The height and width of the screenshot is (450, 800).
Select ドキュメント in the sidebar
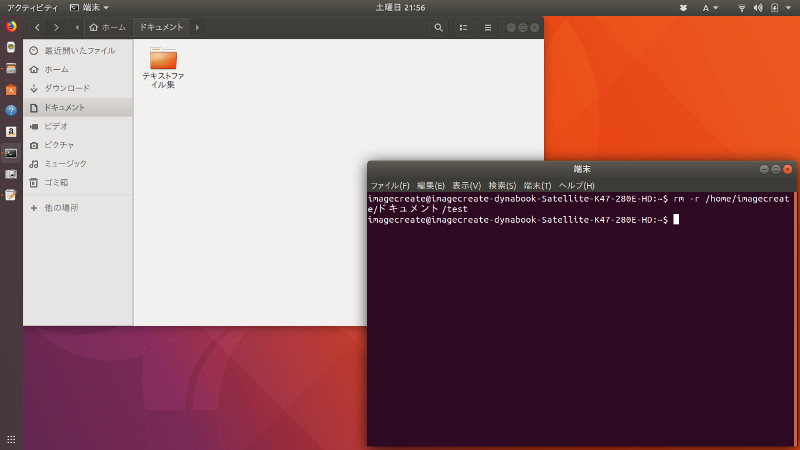tap(78, 107)
